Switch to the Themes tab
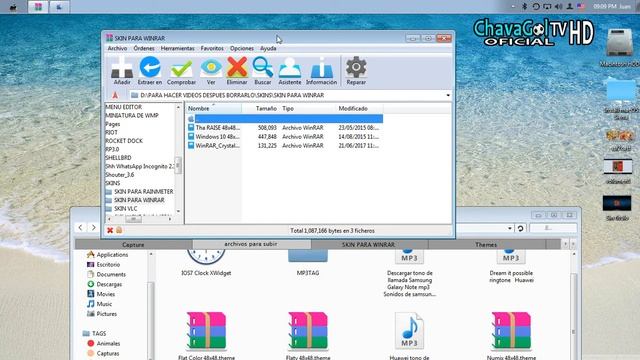Image resolution: width=640 pixels, height=360 pixels. coord(486,244)
